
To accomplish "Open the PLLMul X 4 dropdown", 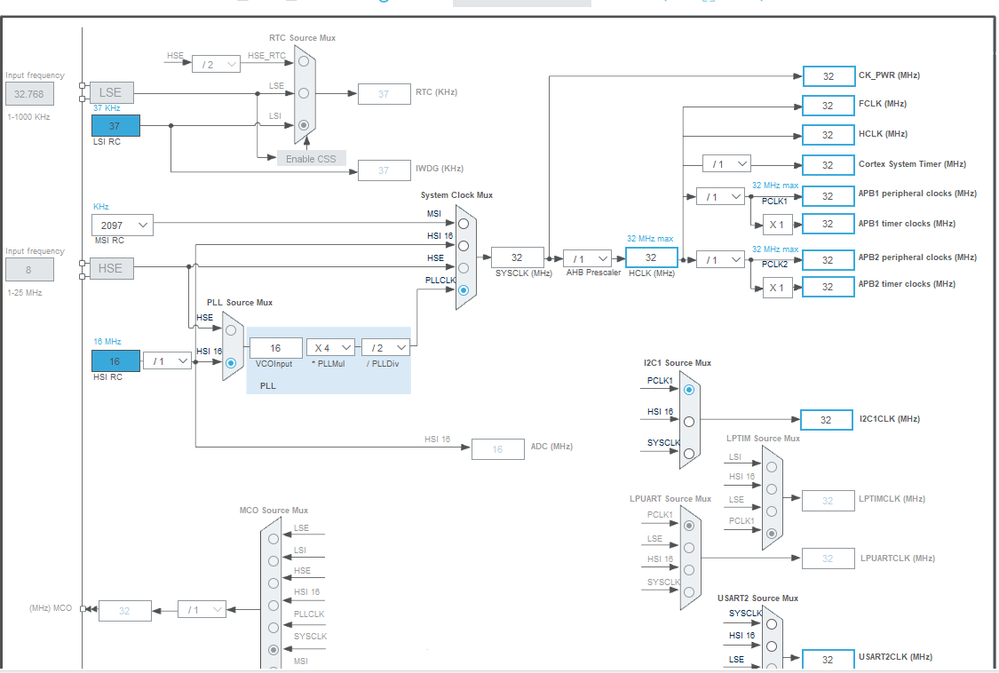I will click(x=331, y=348).
